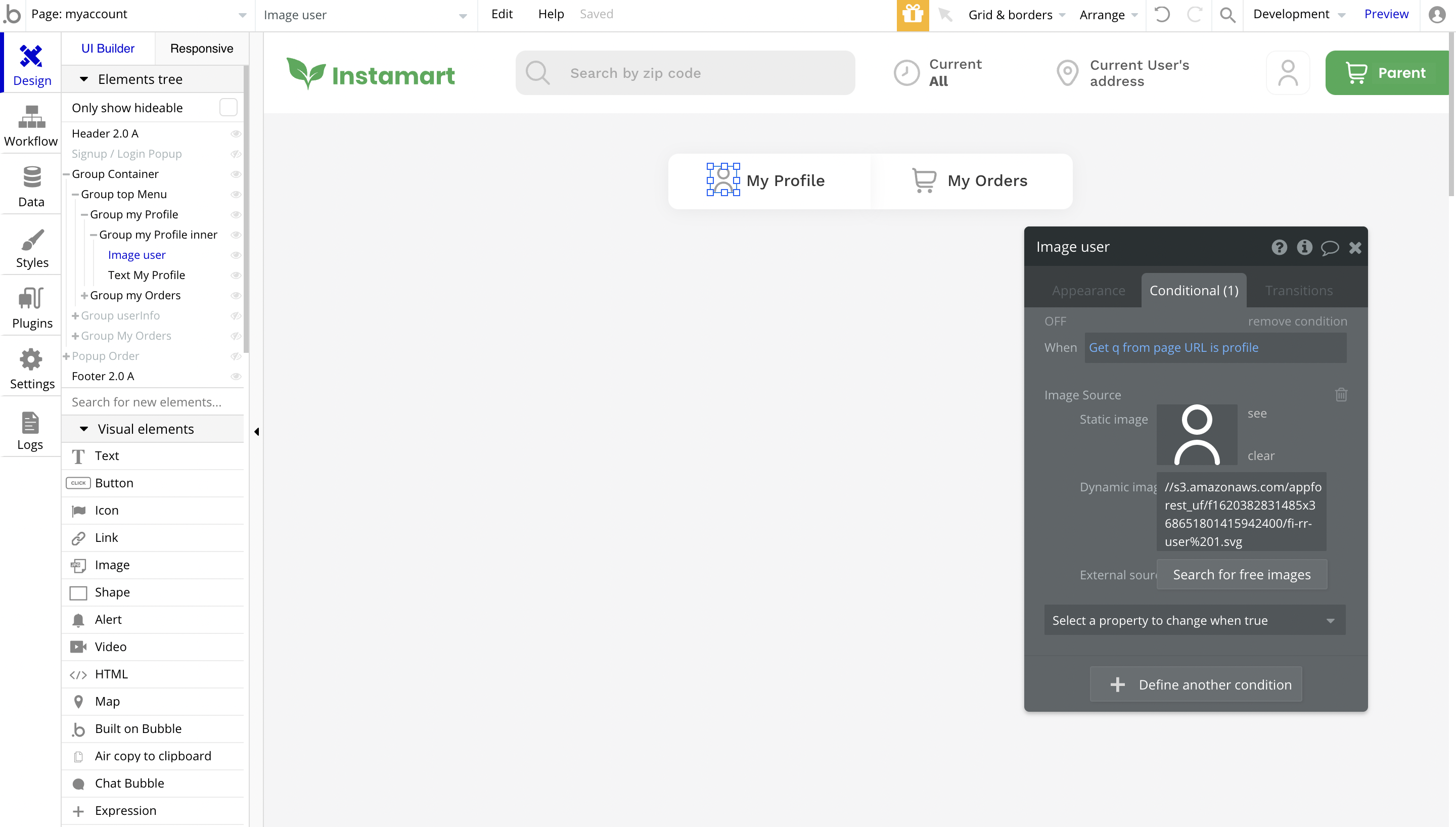Click Define another condition button
Image resolution: width=1456 pixels, height=827 pixels.
[x=1195, y=684]
